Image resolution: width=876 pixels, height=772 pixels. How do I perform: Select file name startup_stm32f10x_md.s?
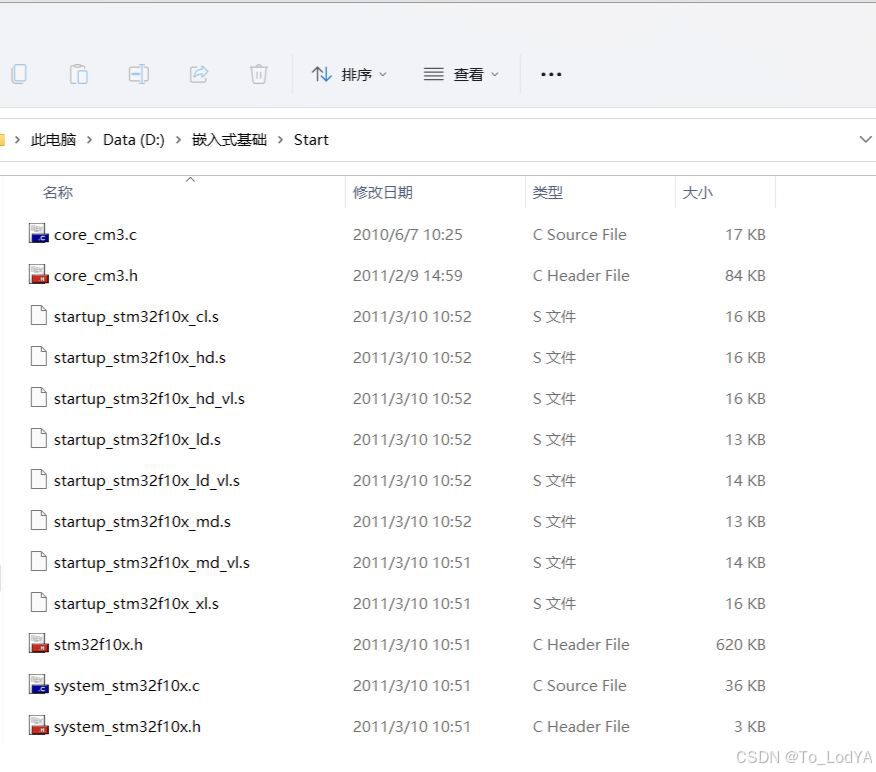tap(142, 522)
